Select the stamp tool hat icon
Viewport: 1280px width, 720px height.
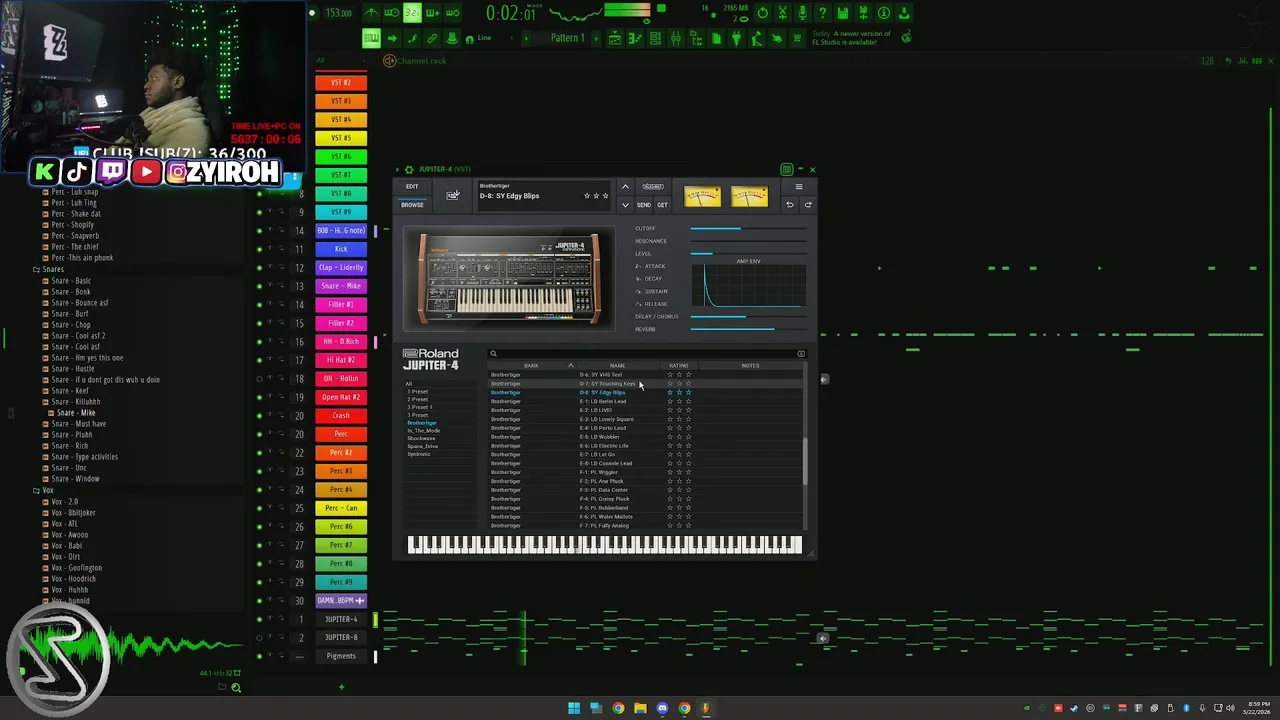(x=452, y=38)
